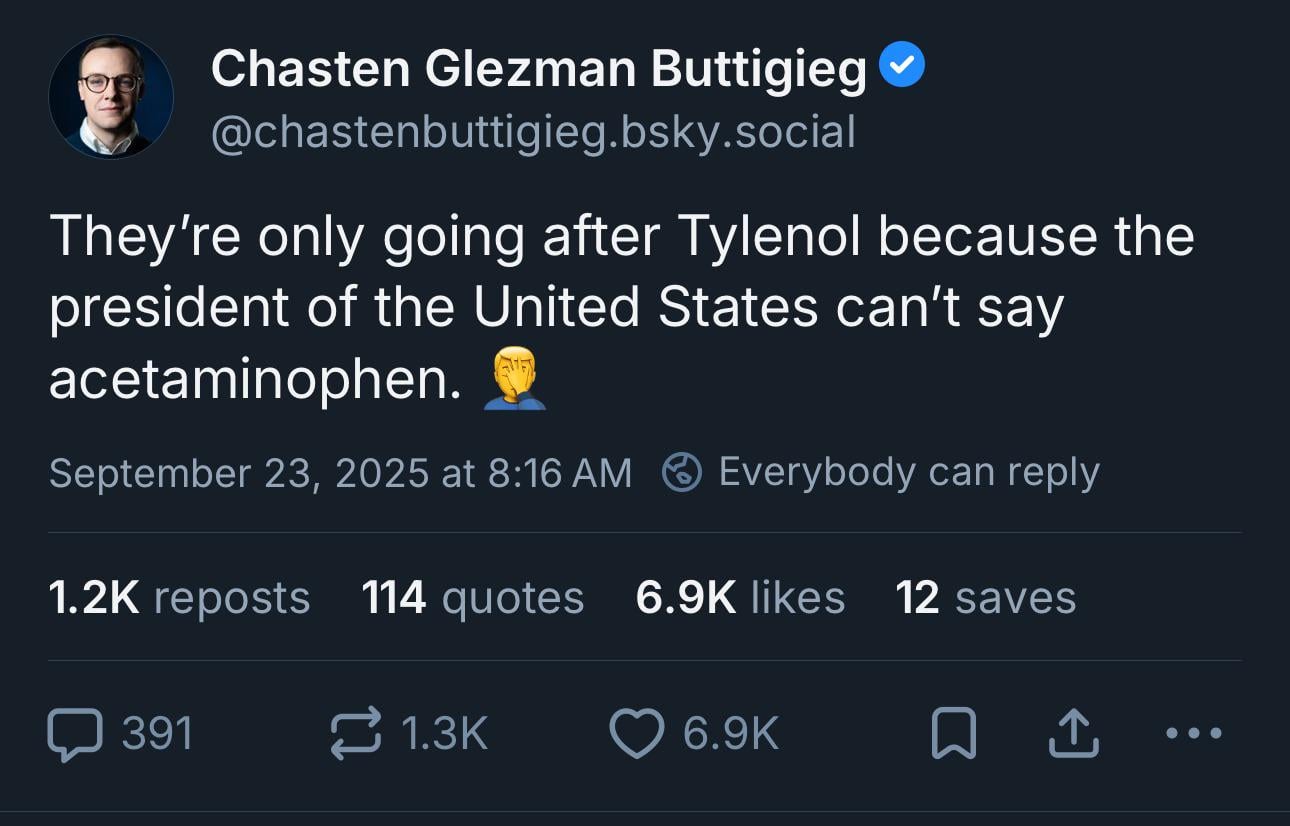Open Chasten's profile avatar picture

click(110, 96)
